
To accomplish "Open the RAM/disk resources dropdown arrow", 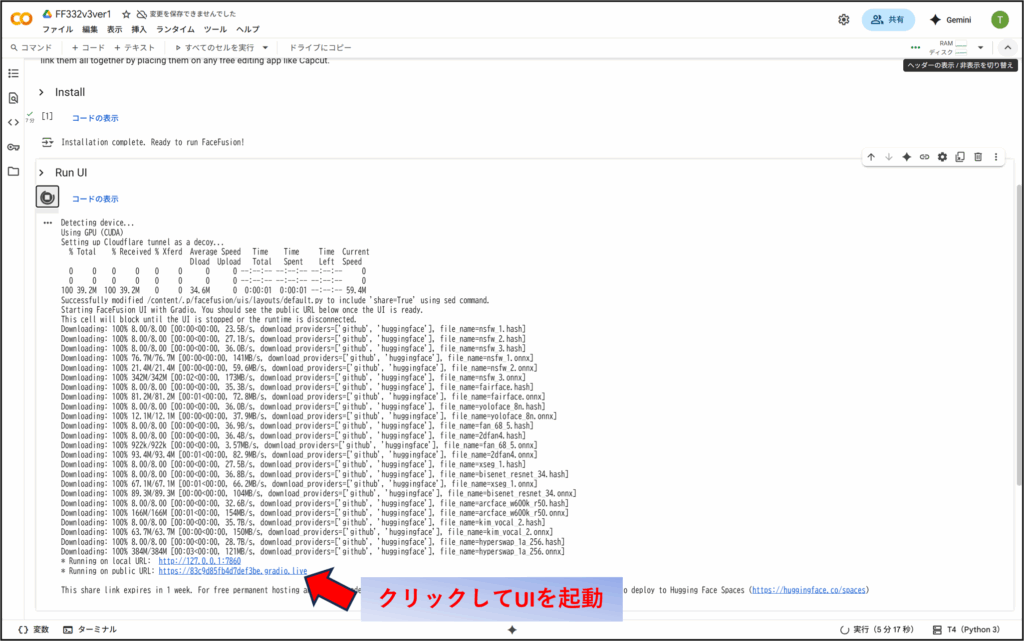I will [980, 48].
